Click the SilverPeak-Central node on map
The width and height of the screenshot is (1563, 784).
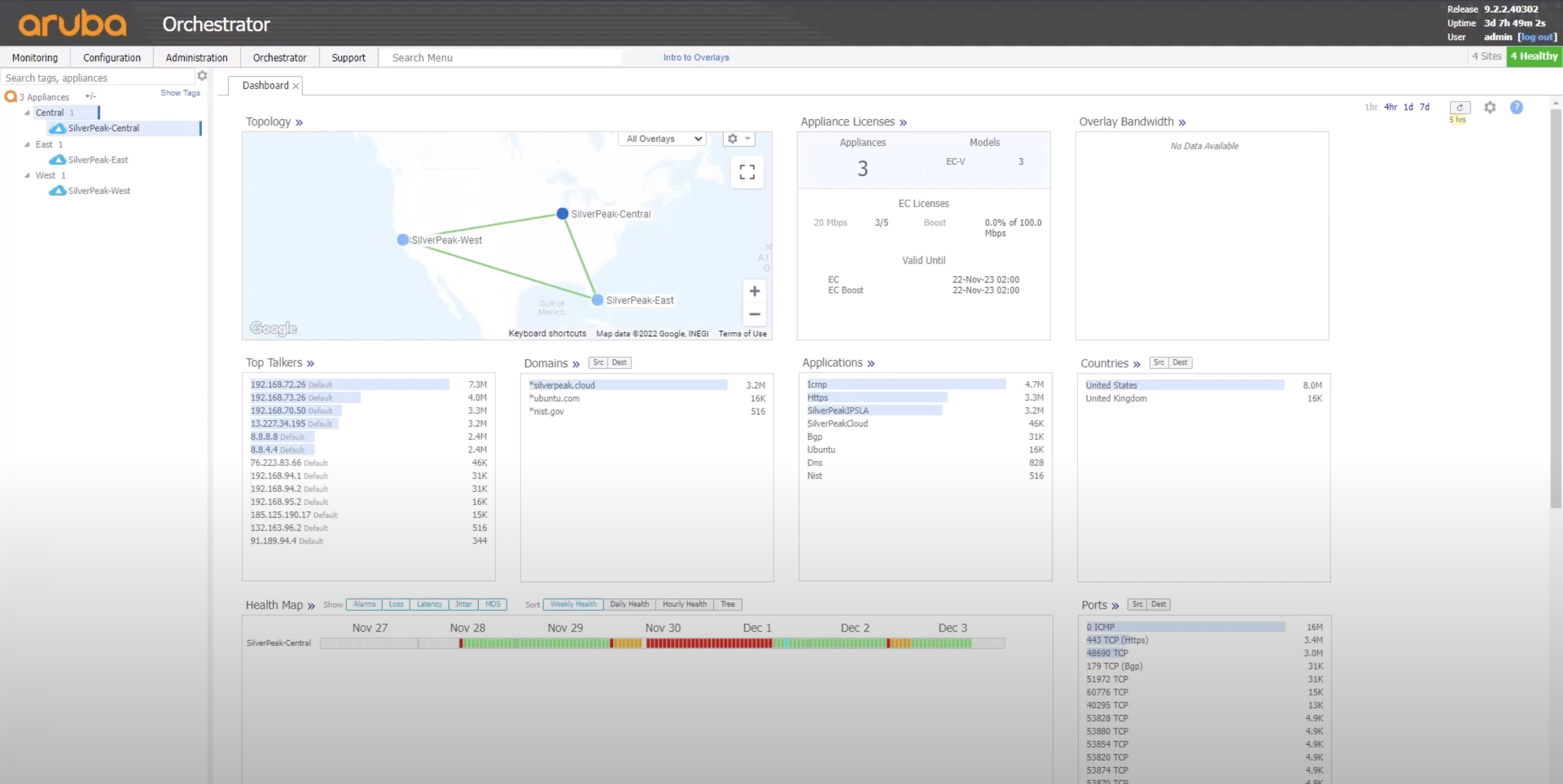pyautogui.click(x=563, y=214)
